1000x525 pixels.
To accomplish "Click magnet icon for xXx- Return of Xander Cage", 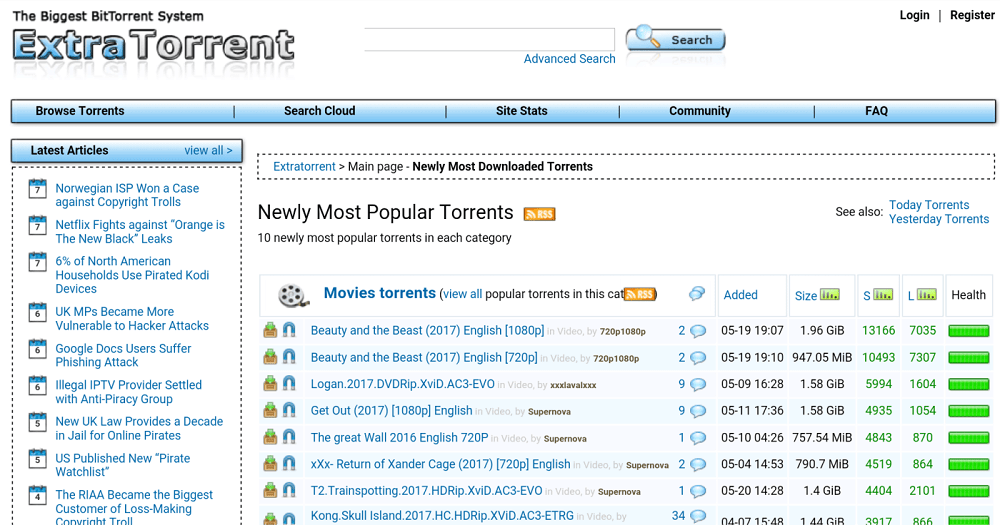I will click(289, 464).
